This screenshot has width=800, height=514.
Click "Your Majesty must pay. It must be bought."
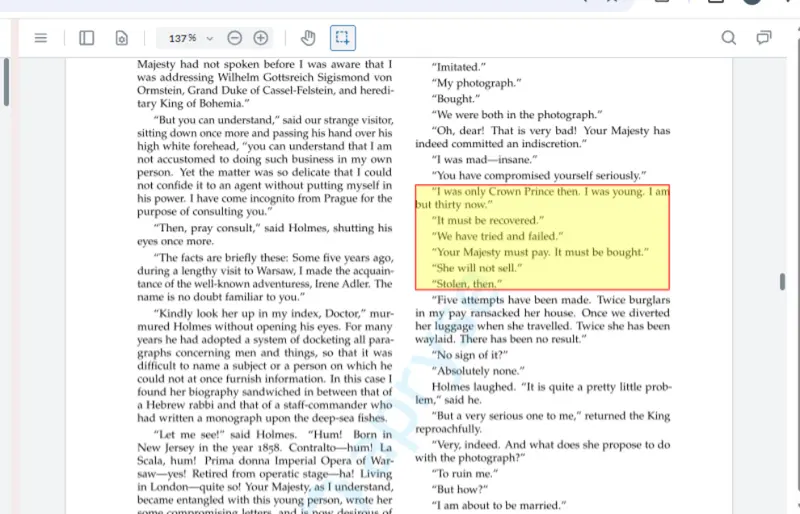pyautogui.click(x=540, y=252)
